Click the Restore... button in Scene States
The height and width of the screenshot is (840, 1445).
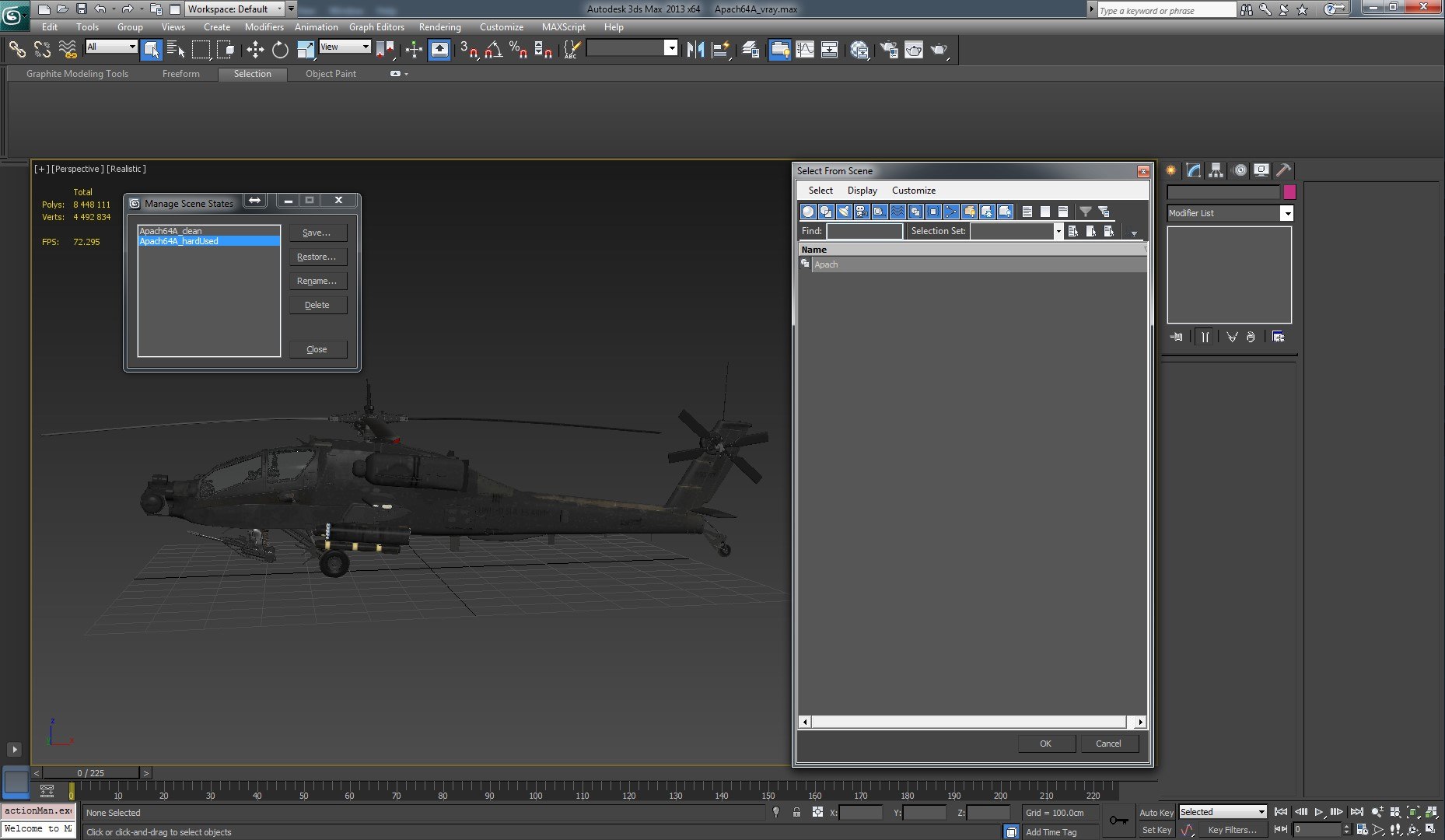[x=317, y=257]
